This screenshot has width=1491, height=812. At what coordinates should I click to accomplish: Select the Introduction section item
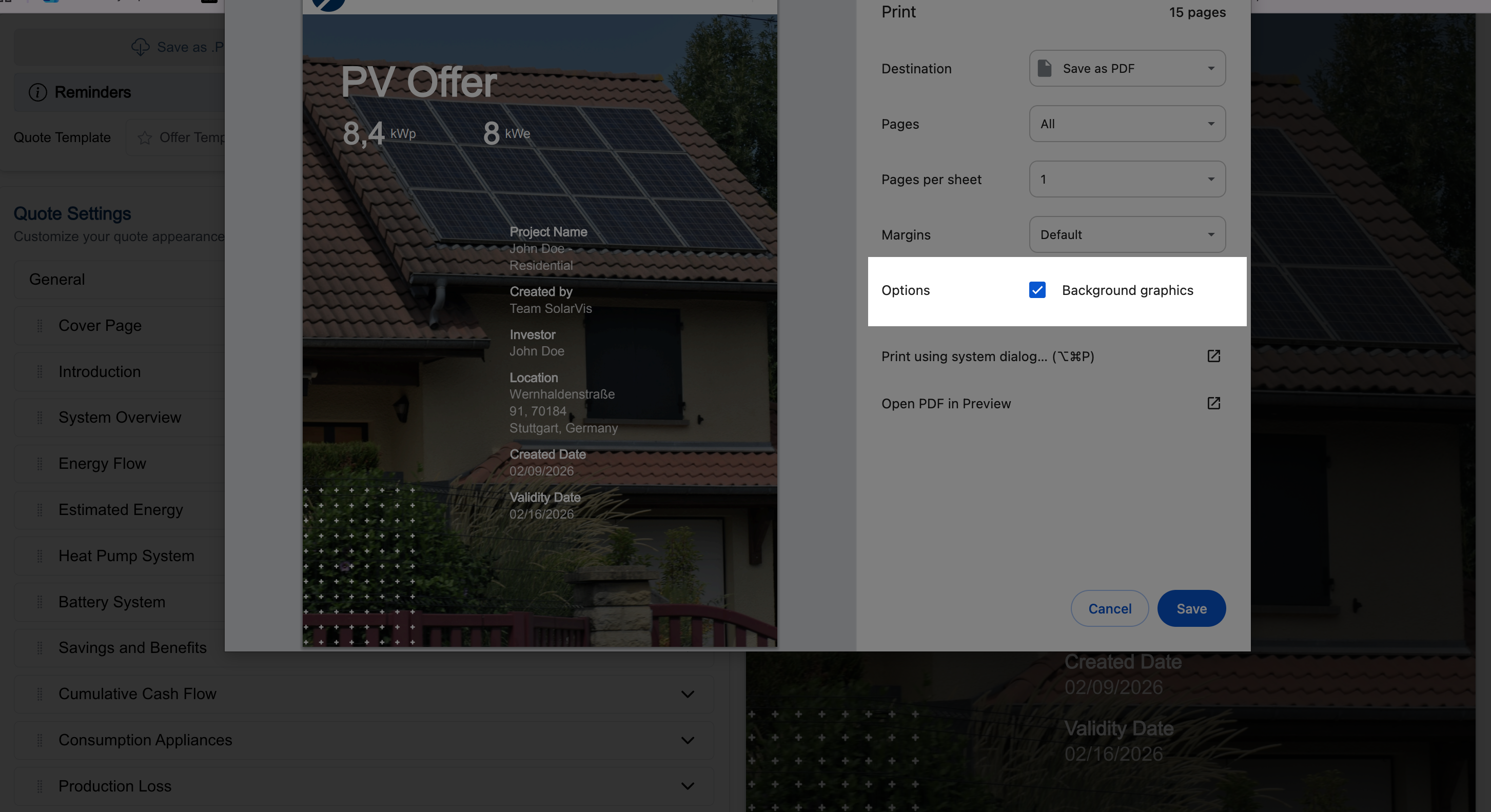click(x=100, y=371)
